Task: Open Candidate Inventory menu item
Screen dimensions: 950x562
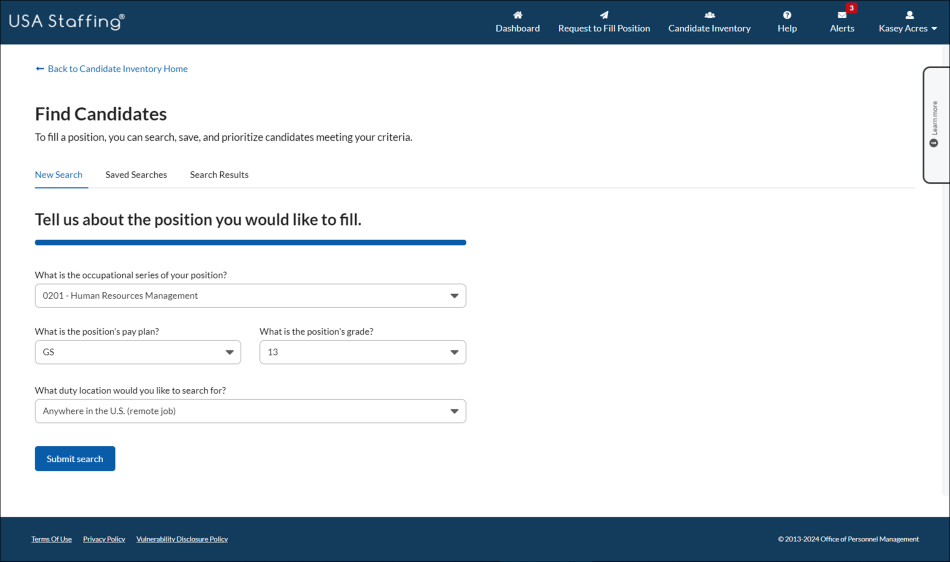Action: point(709,28)
